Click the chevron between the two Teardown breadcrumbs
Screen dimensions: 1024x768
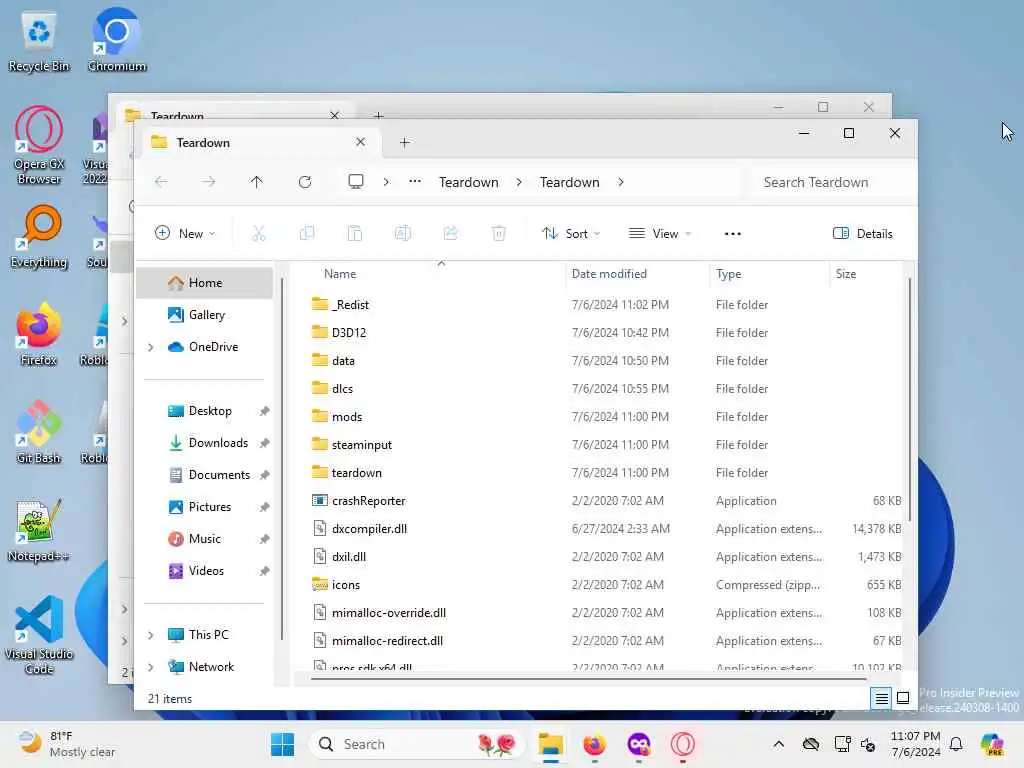[x=519, y=182]
